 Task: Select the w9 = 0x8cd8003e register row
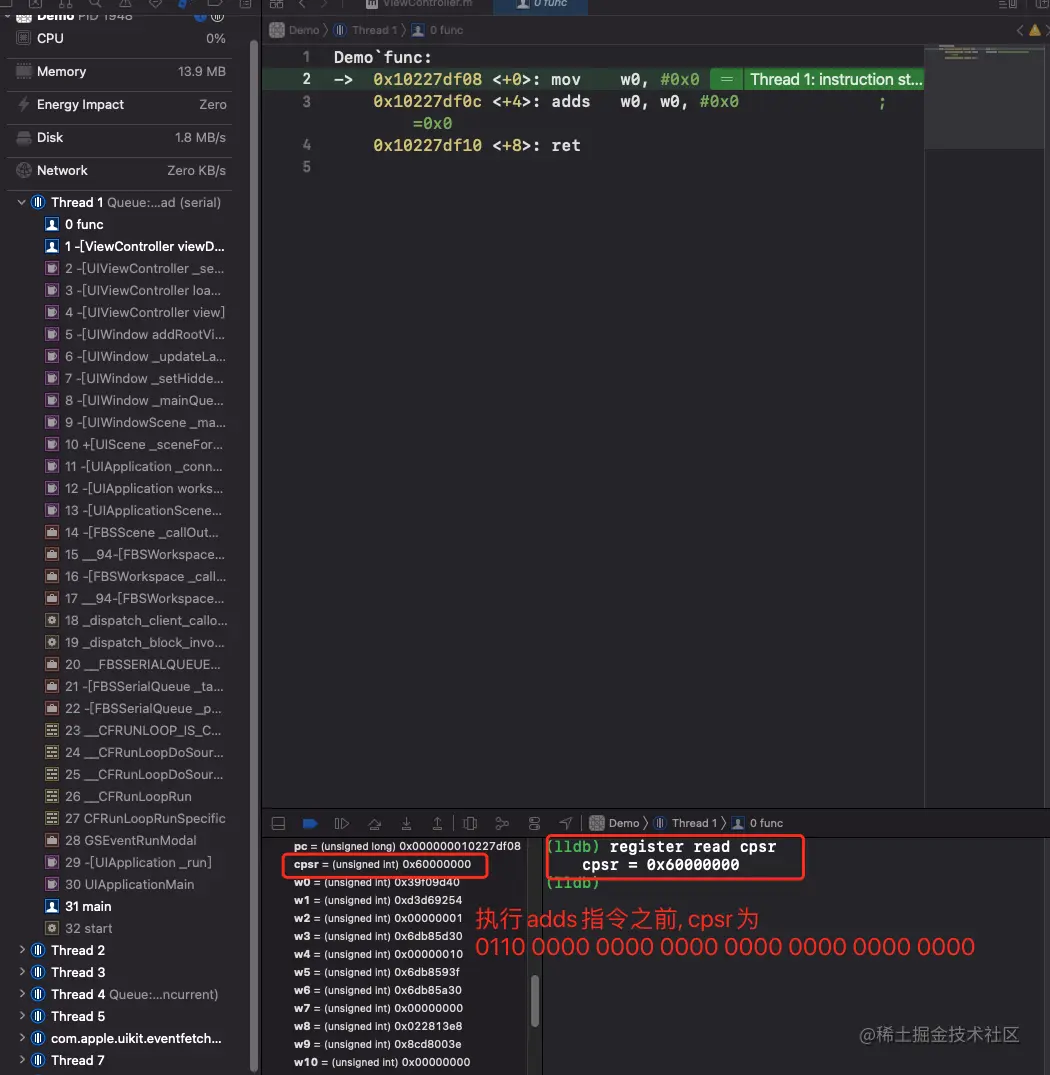pyautogui.click(x=378, y=1044)
